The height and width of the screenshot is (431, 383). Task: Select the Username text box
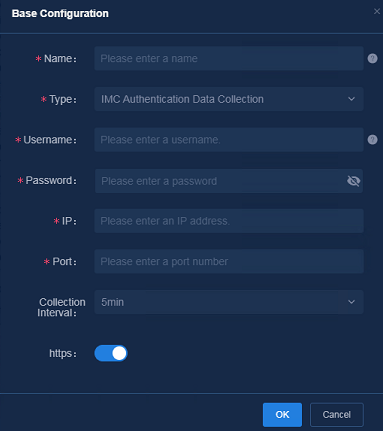click(229, 140)
